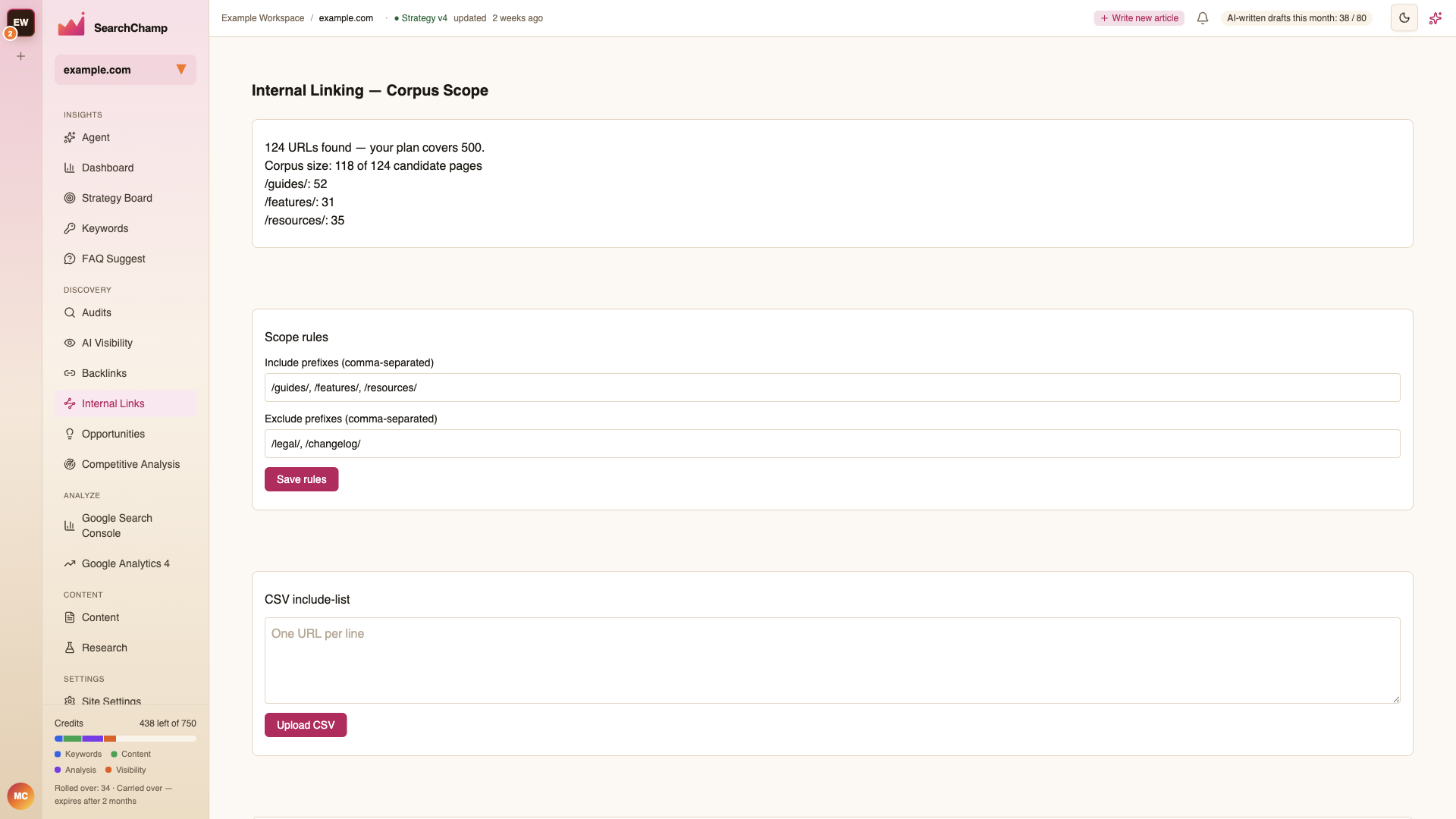This screenshot has height=819, width=1456.
Task: Click the '438 left of 750' credits text
Action: [168, 723]
